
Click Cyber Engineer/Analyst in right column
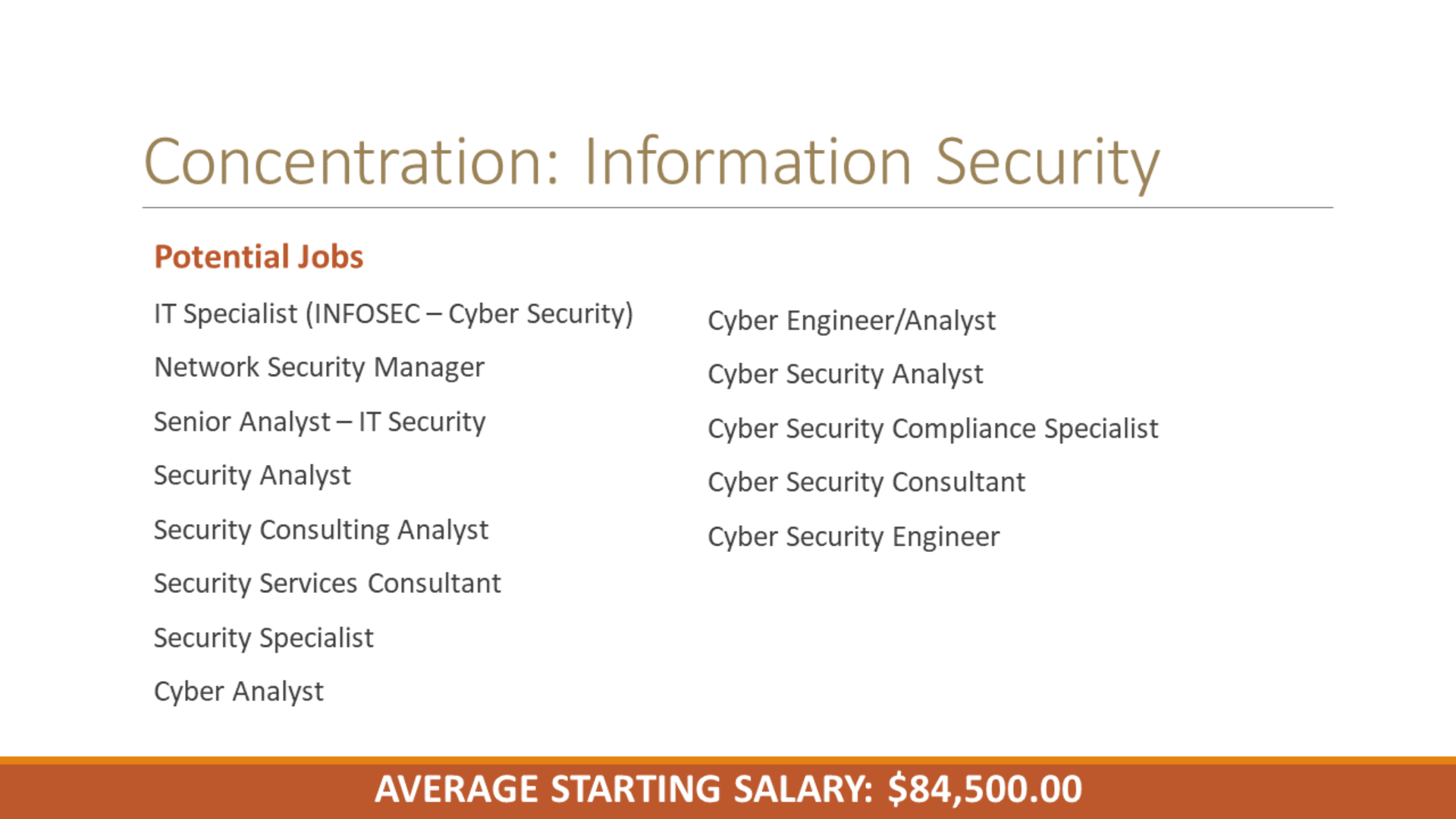852,321
